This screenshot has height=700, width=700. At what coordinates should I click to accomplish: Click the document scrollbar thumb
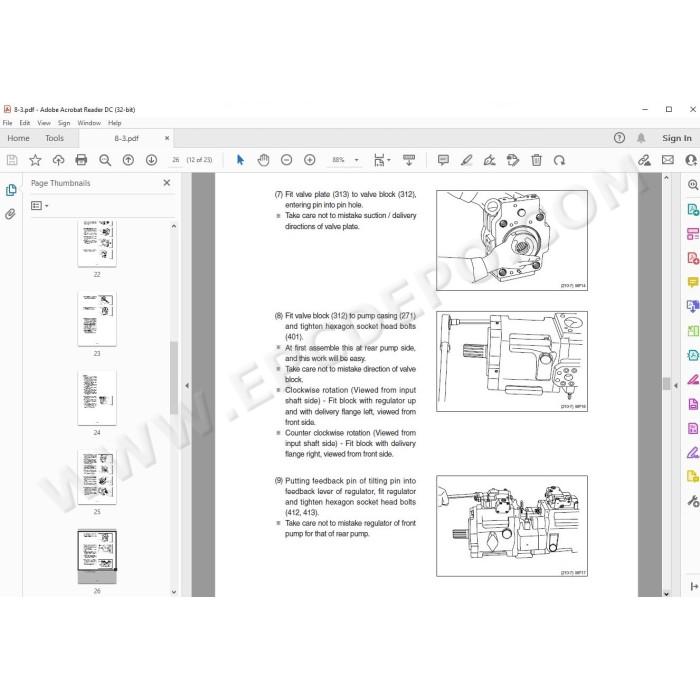(666, 384)
